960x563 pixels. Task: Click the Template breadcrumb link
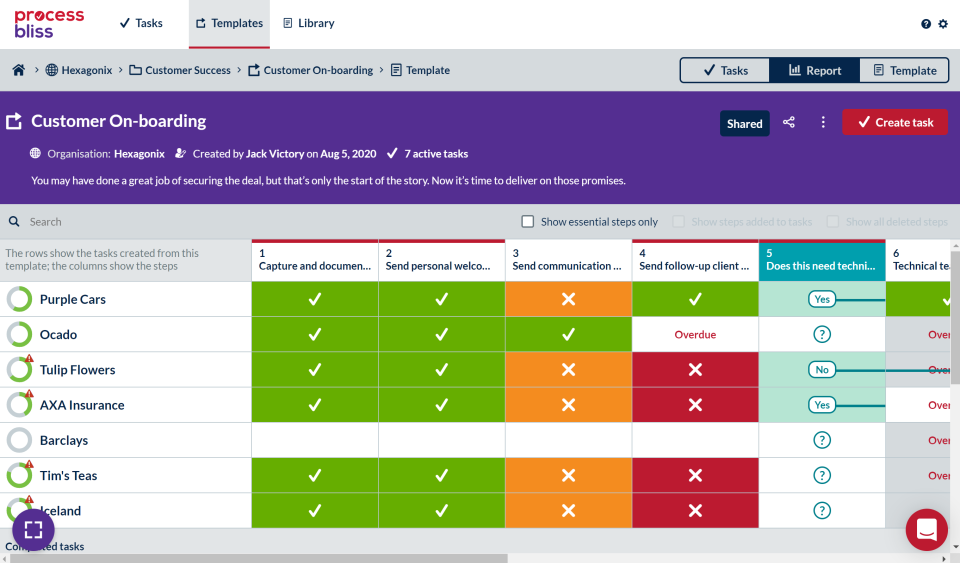point(421,70)
